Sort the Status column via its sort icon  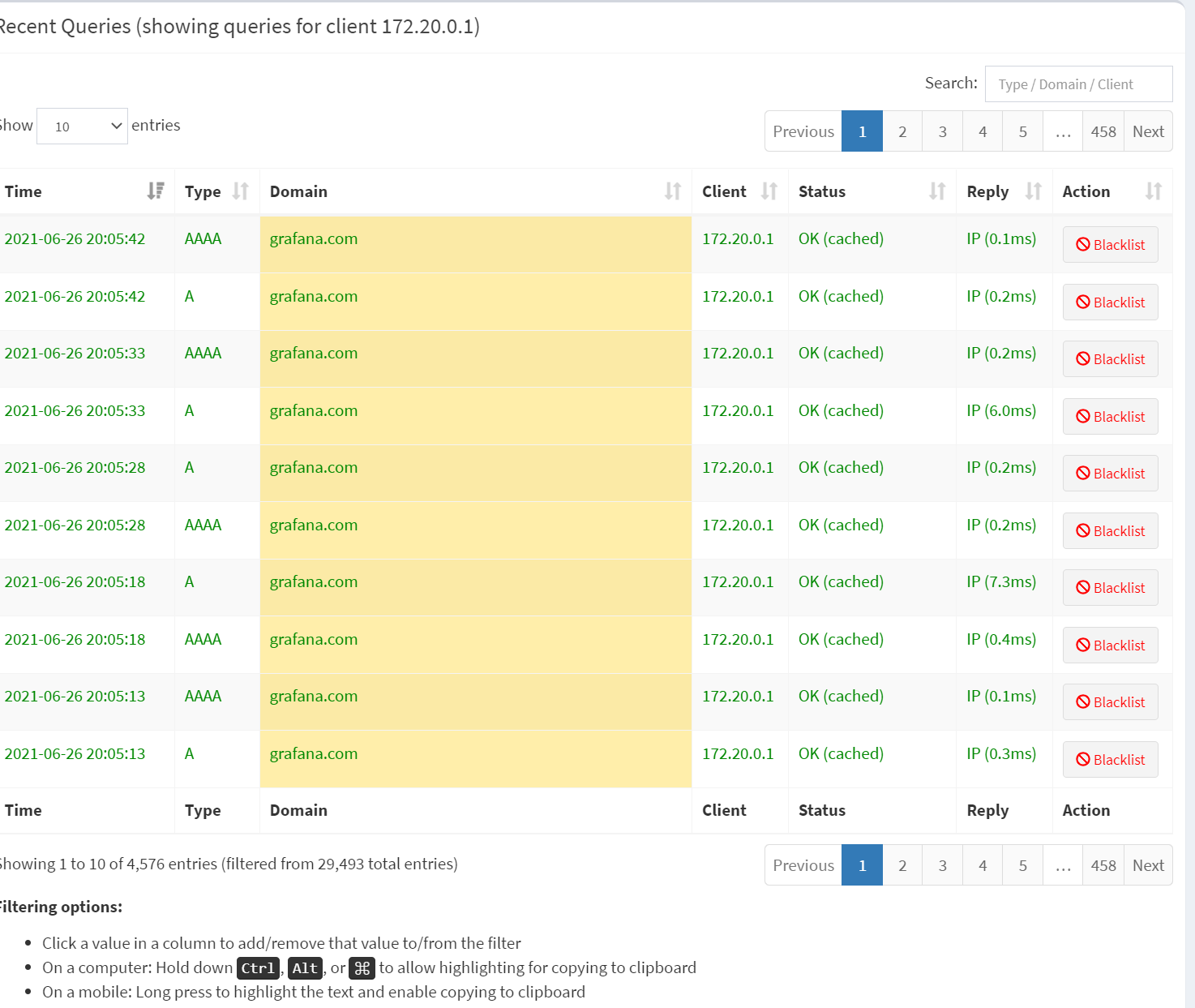pos(937,191)
